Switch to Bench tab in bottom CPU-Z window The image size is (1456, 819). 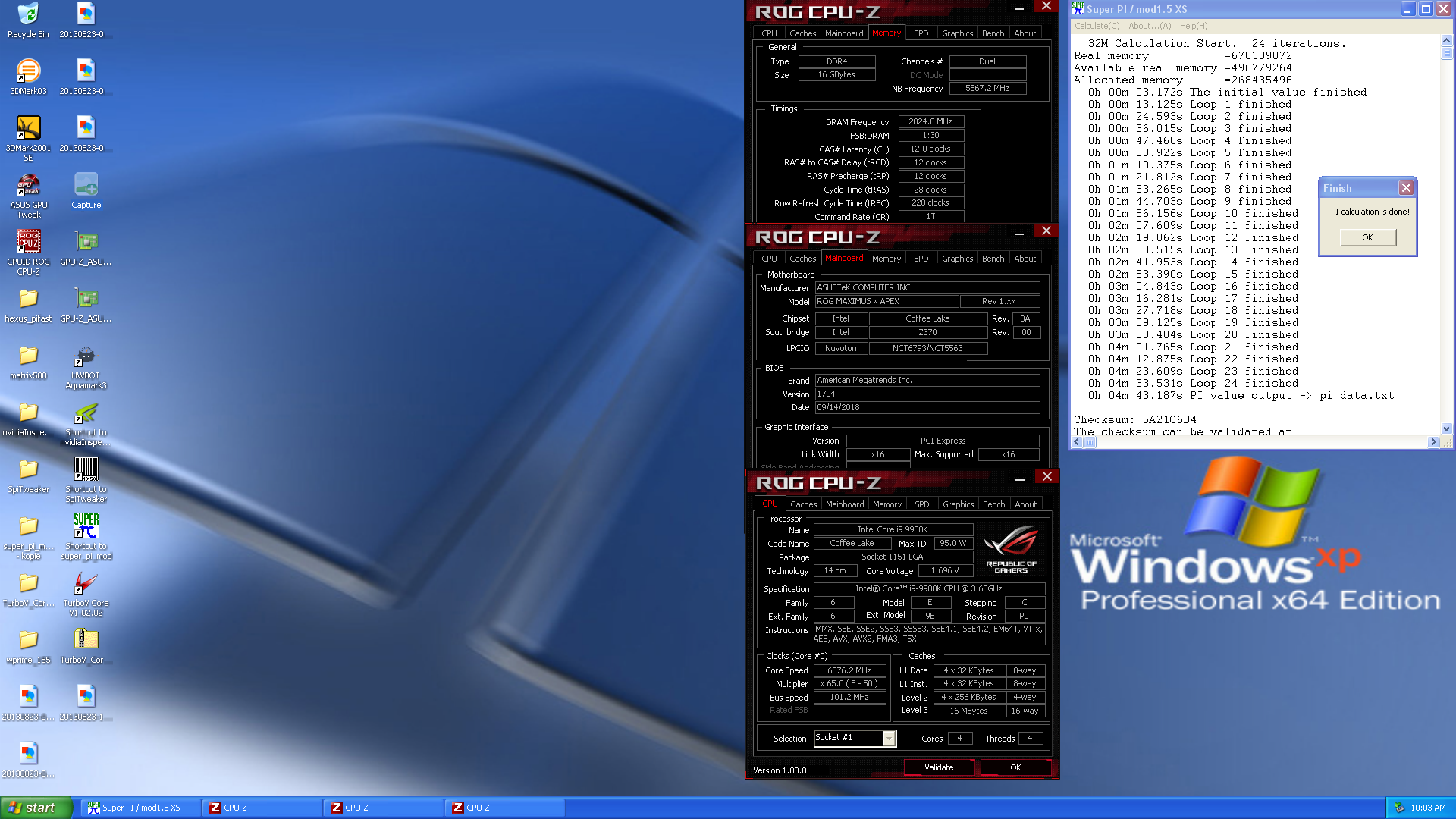pos(993,504)
